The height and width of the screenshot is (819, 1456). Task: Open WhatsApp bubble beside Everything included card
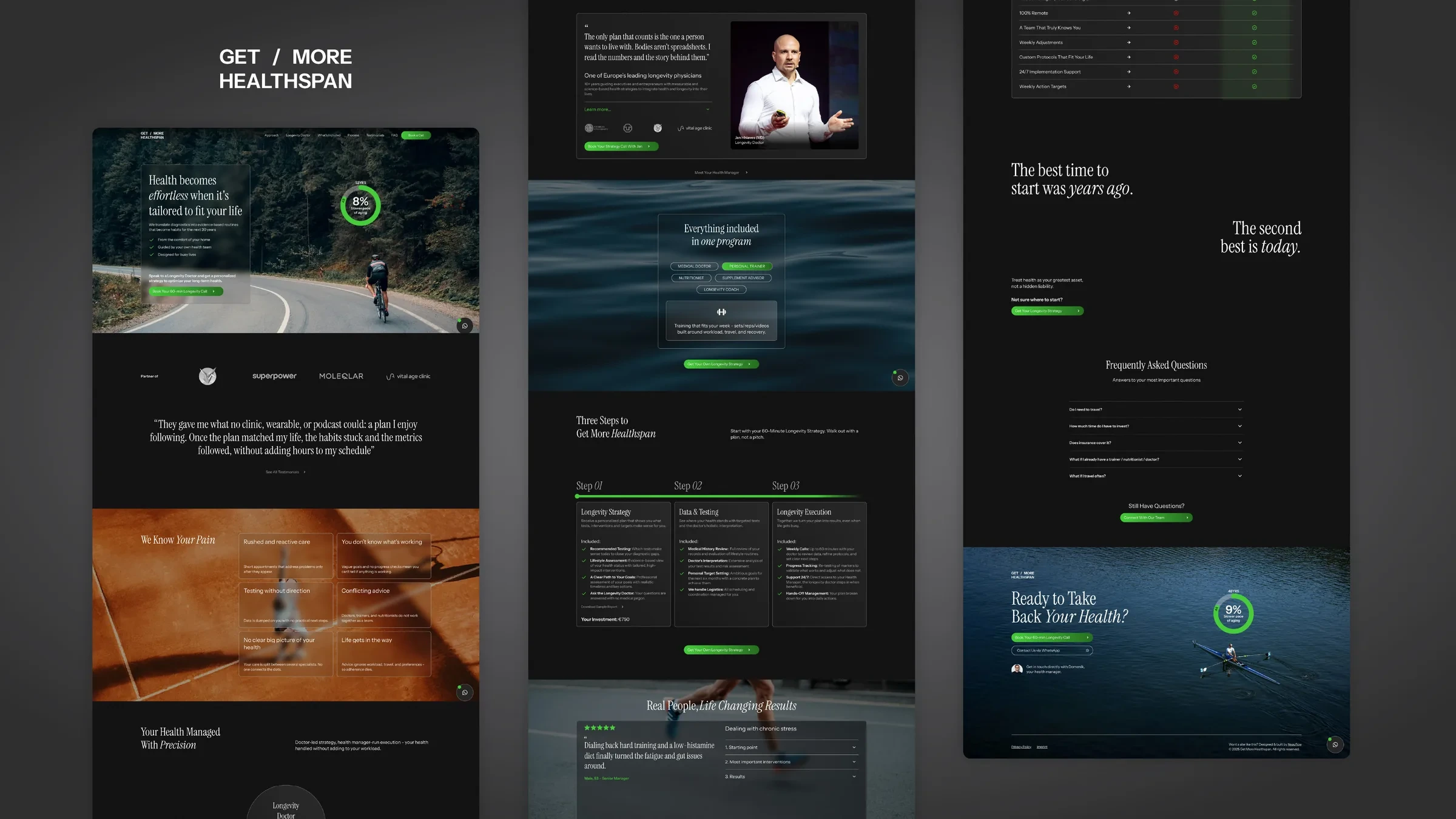pyautogui.click(x=900, y=377)
